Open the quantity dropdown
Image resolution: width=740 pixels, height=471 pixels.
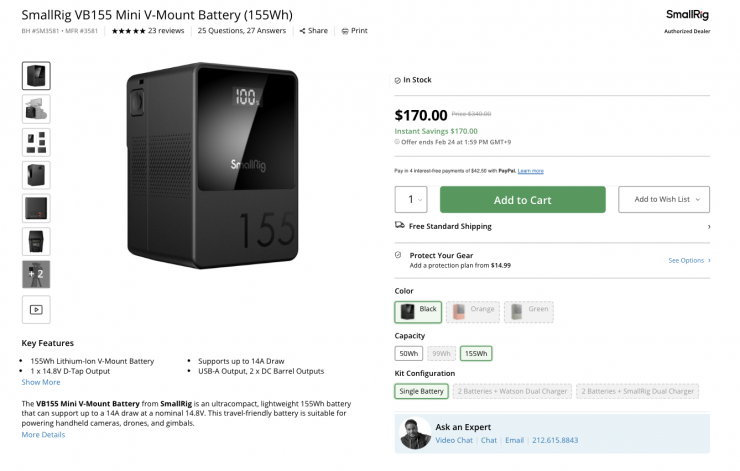411,200
